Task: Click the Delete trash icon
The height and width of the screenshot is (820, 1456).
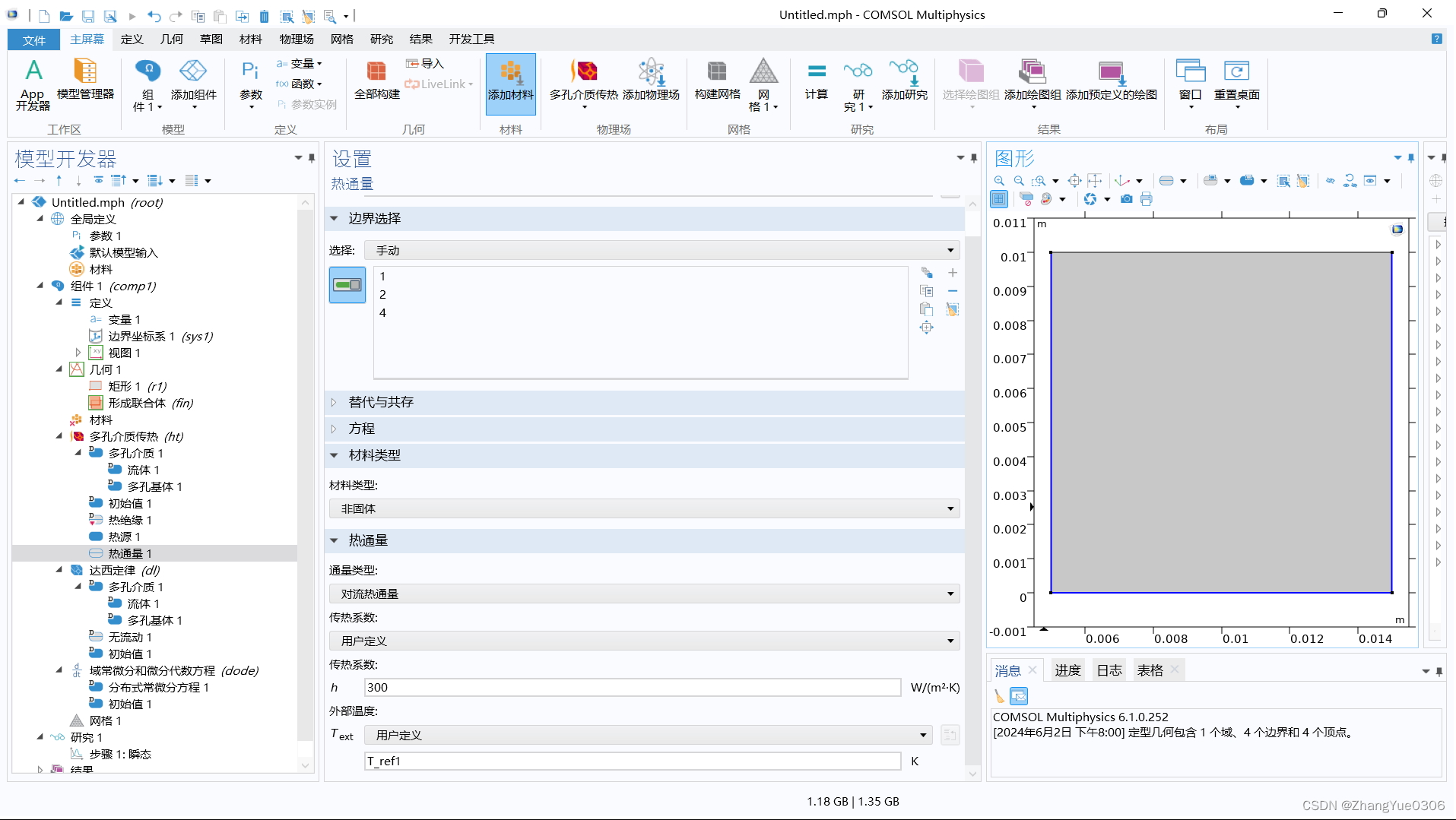Action: pyautogui.click(x=264, y=16)
